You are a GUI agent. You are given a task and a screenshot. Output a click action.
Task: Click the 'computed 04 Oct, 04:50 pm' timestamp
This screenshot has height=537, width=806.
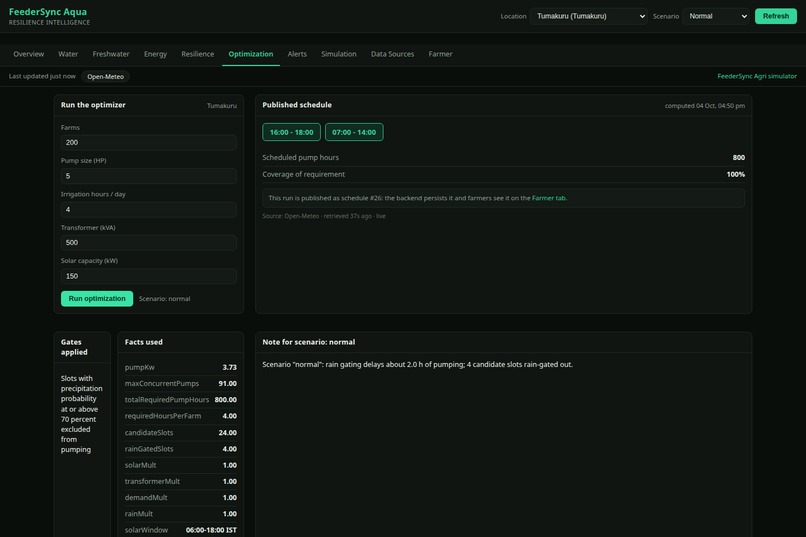coord(705,106)
